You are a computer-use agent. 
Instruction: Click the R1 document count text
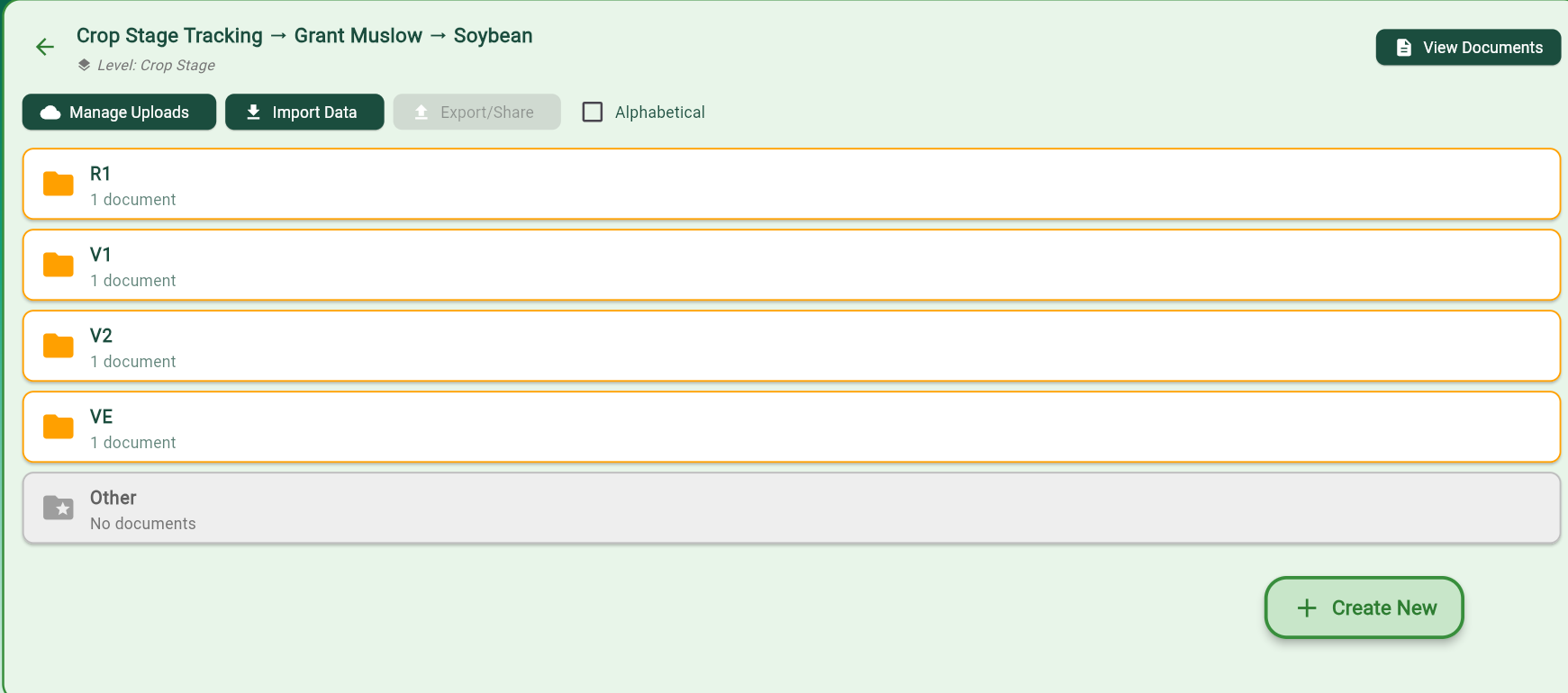(x=133, y=200)
